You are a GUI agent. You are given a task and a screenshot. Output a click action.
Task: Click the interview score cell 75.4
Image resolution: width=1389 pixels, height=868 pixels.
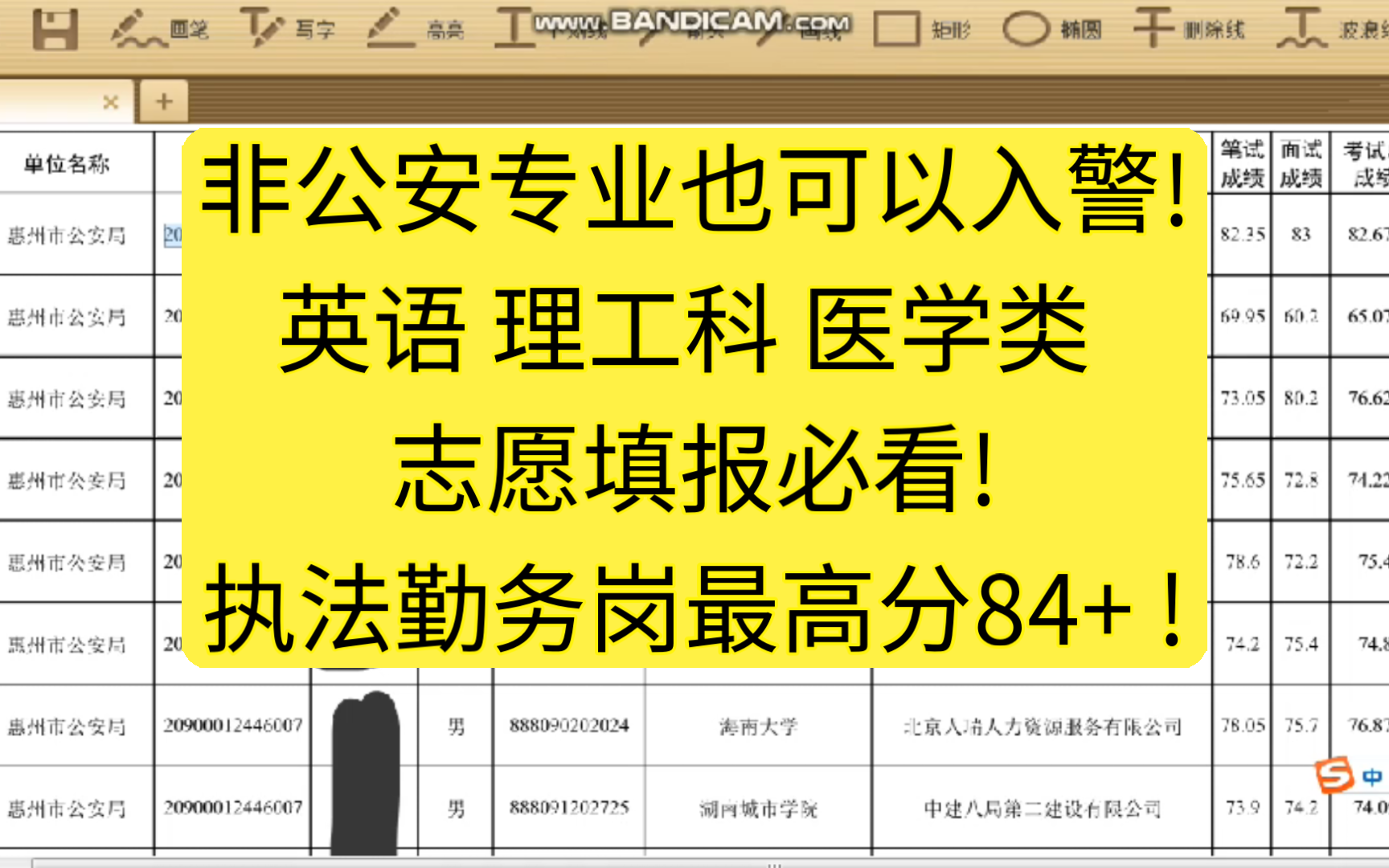(x=1301, y=644)
